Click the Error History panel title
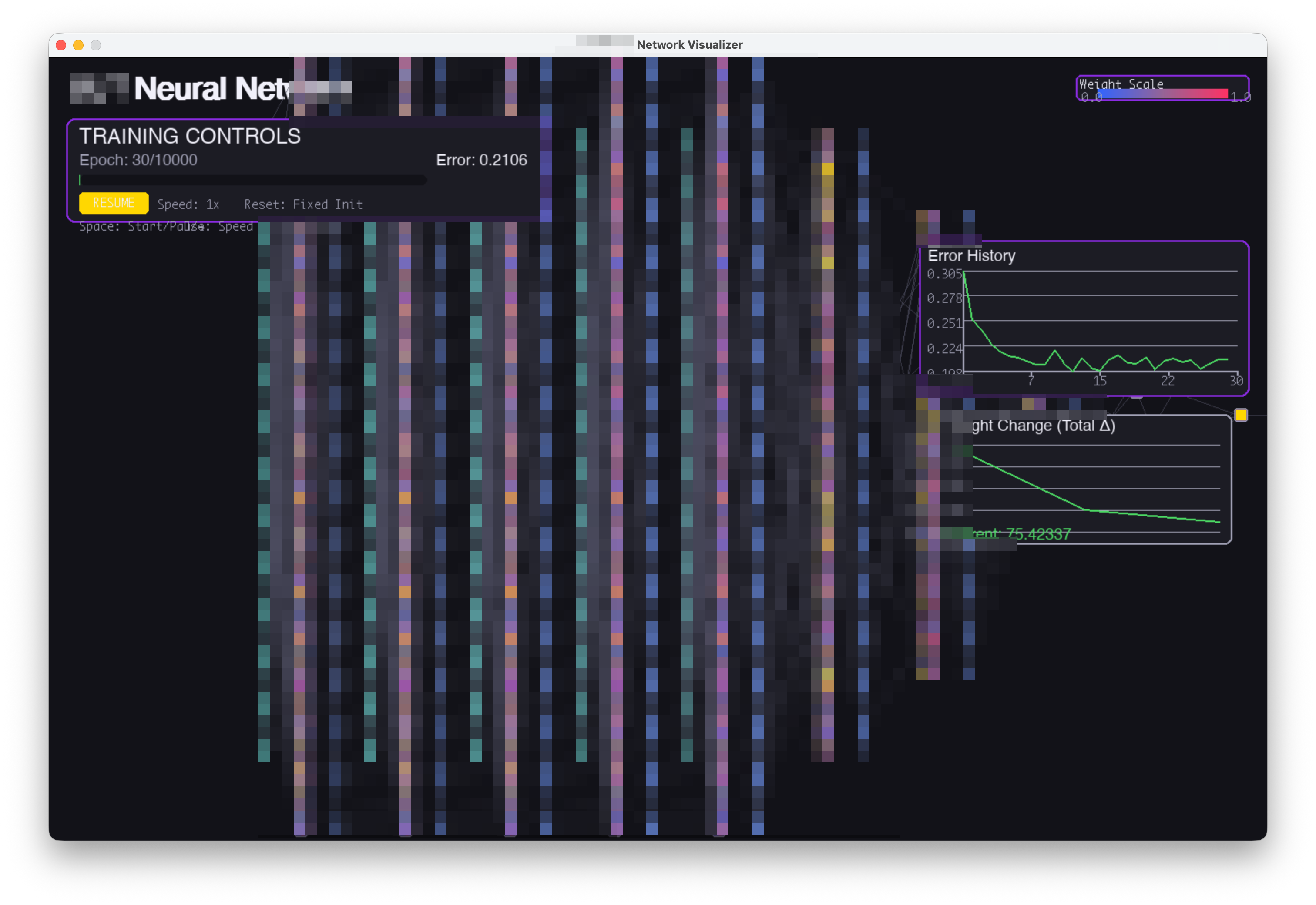 point(971,256)
